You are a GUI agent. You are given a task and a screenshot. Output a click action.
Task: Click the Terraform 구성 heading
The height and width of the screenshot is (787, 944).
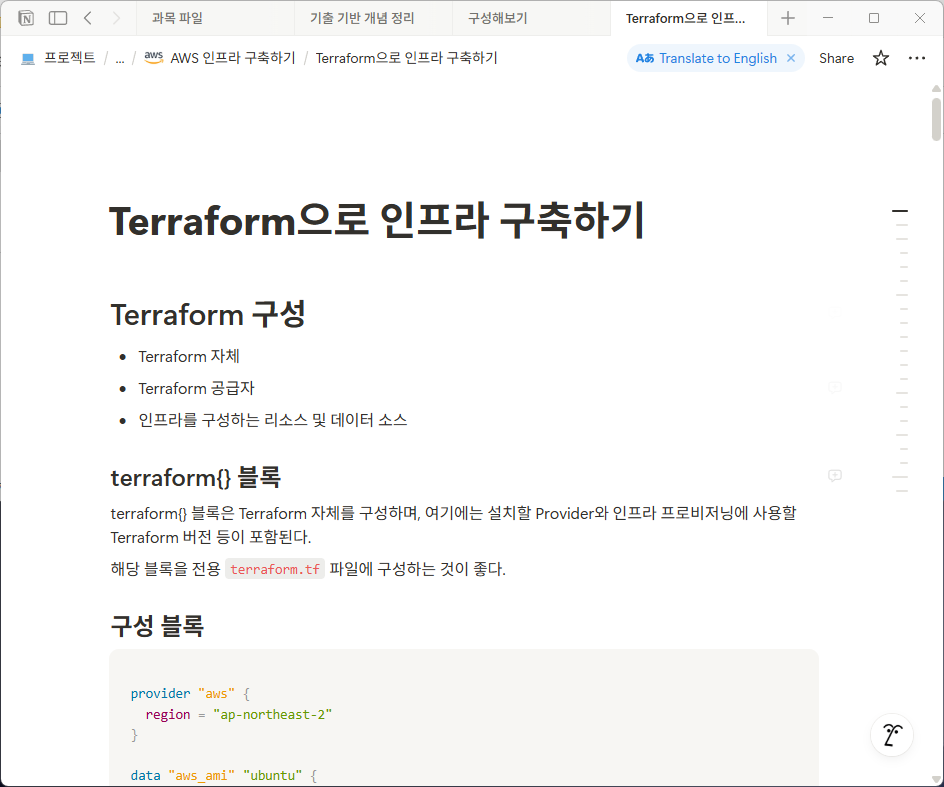(208, 314)
